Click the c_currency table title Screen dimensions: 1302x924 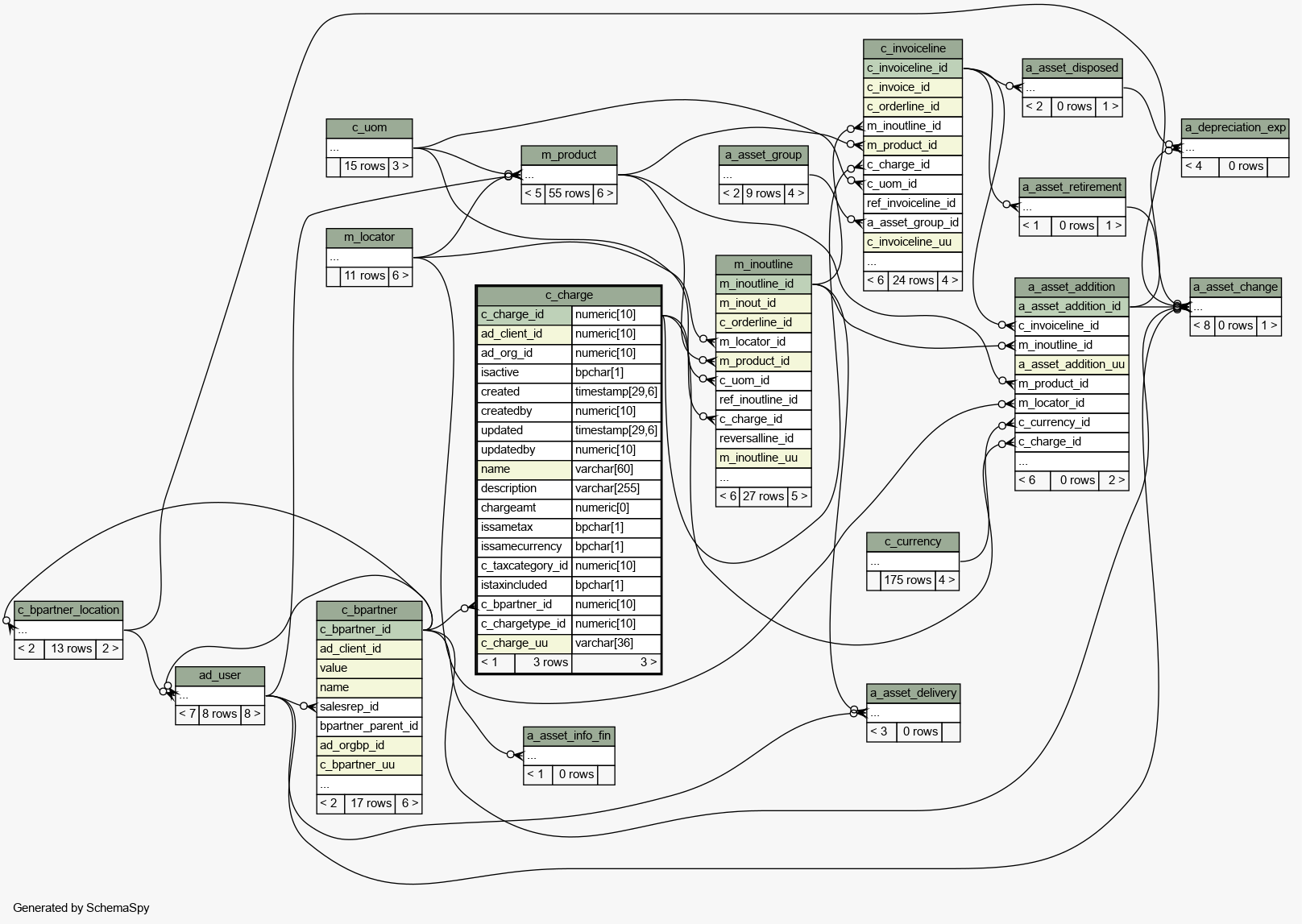(x=913, y=541)
